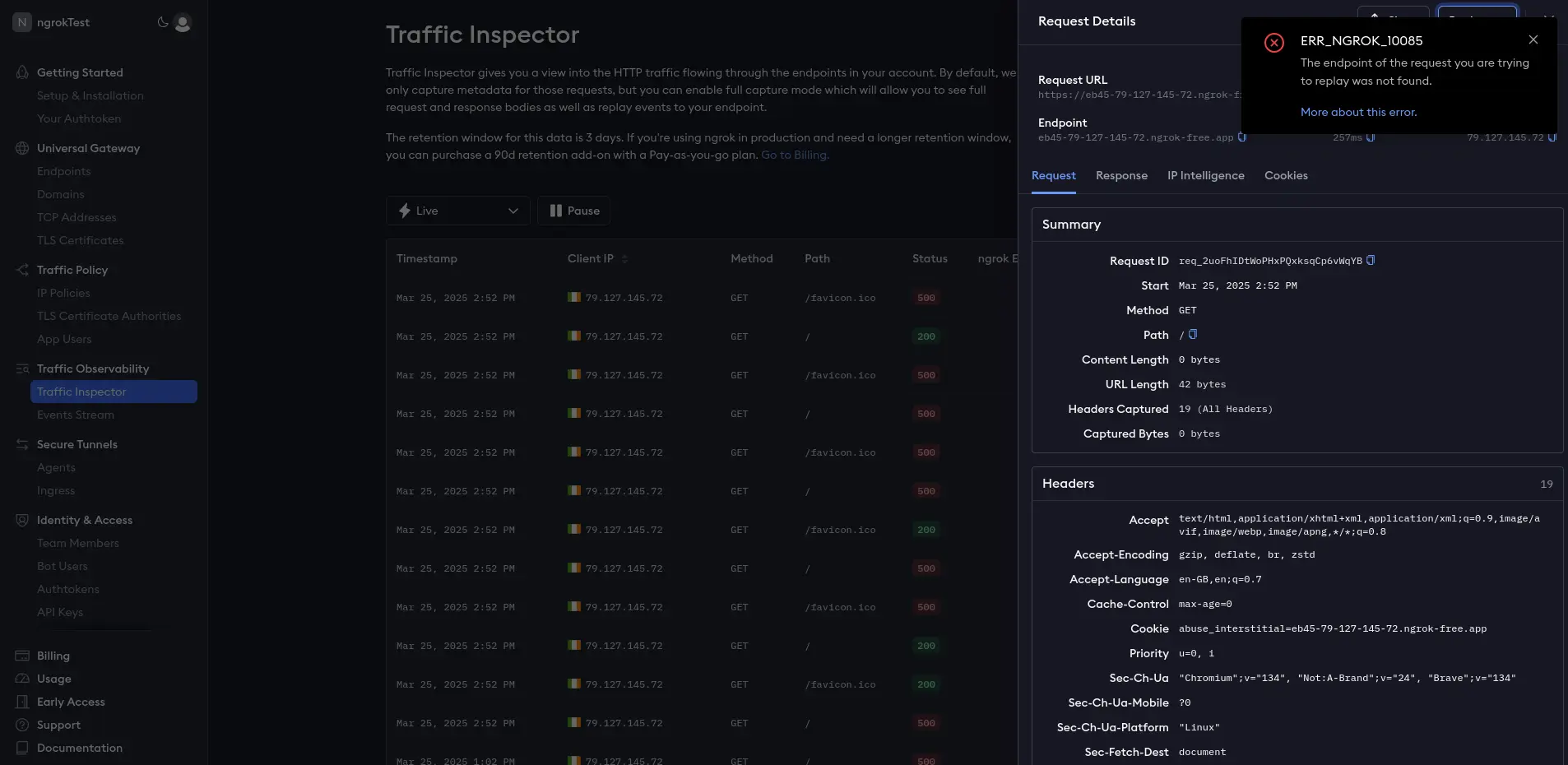Open the user account avatar
The height and width of the screenshot is (765, 1568).
point(183,23)
